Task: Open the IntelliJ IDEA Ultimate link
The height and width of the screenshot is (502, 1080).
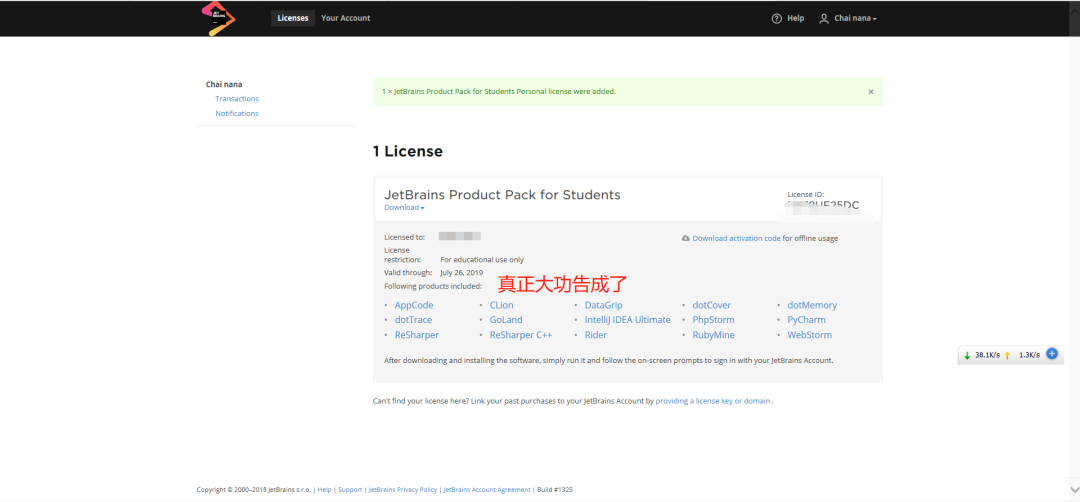Action: point(627,320)
